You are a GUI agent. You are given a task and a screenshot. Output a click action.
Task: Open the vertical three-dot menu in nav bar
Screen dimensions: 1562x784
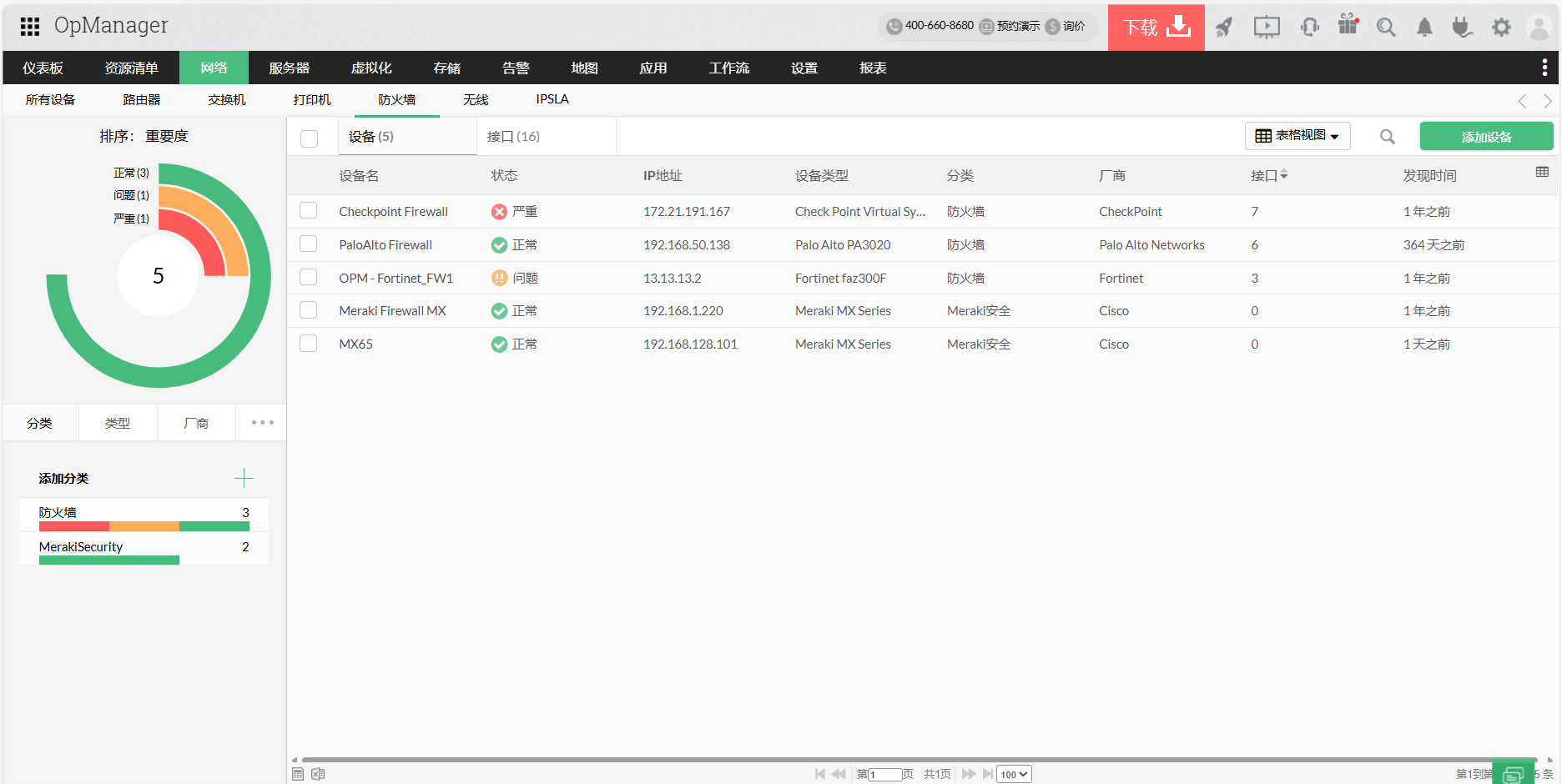tap(1544, 68)
